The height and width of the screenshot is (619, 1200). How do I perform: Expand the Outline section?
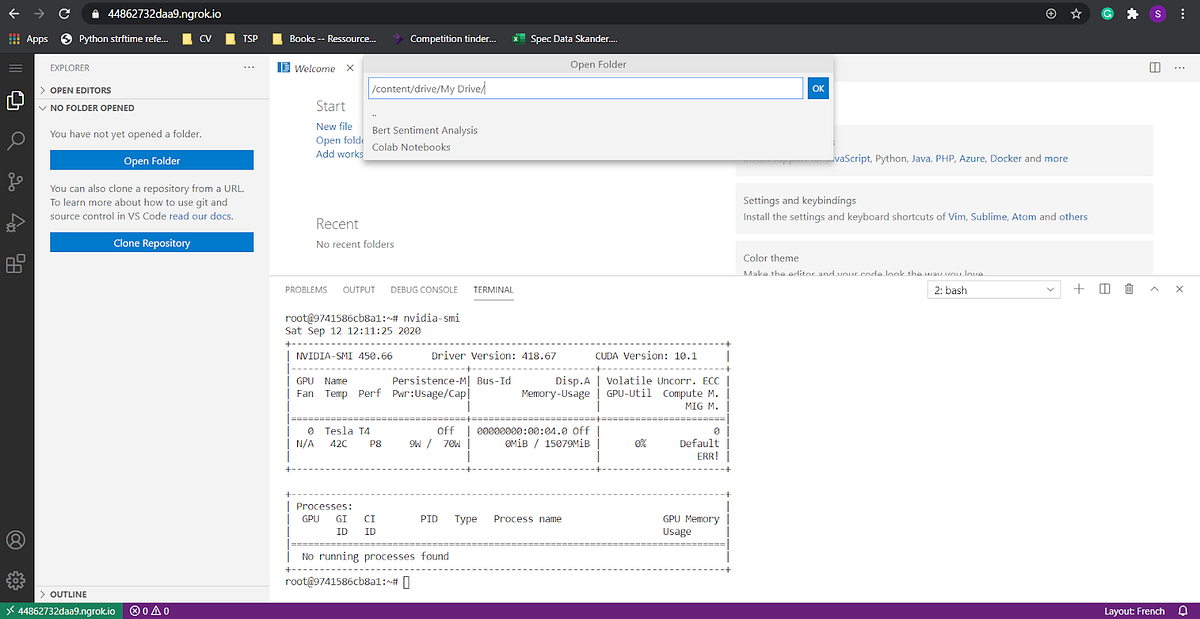pos(70,594)
